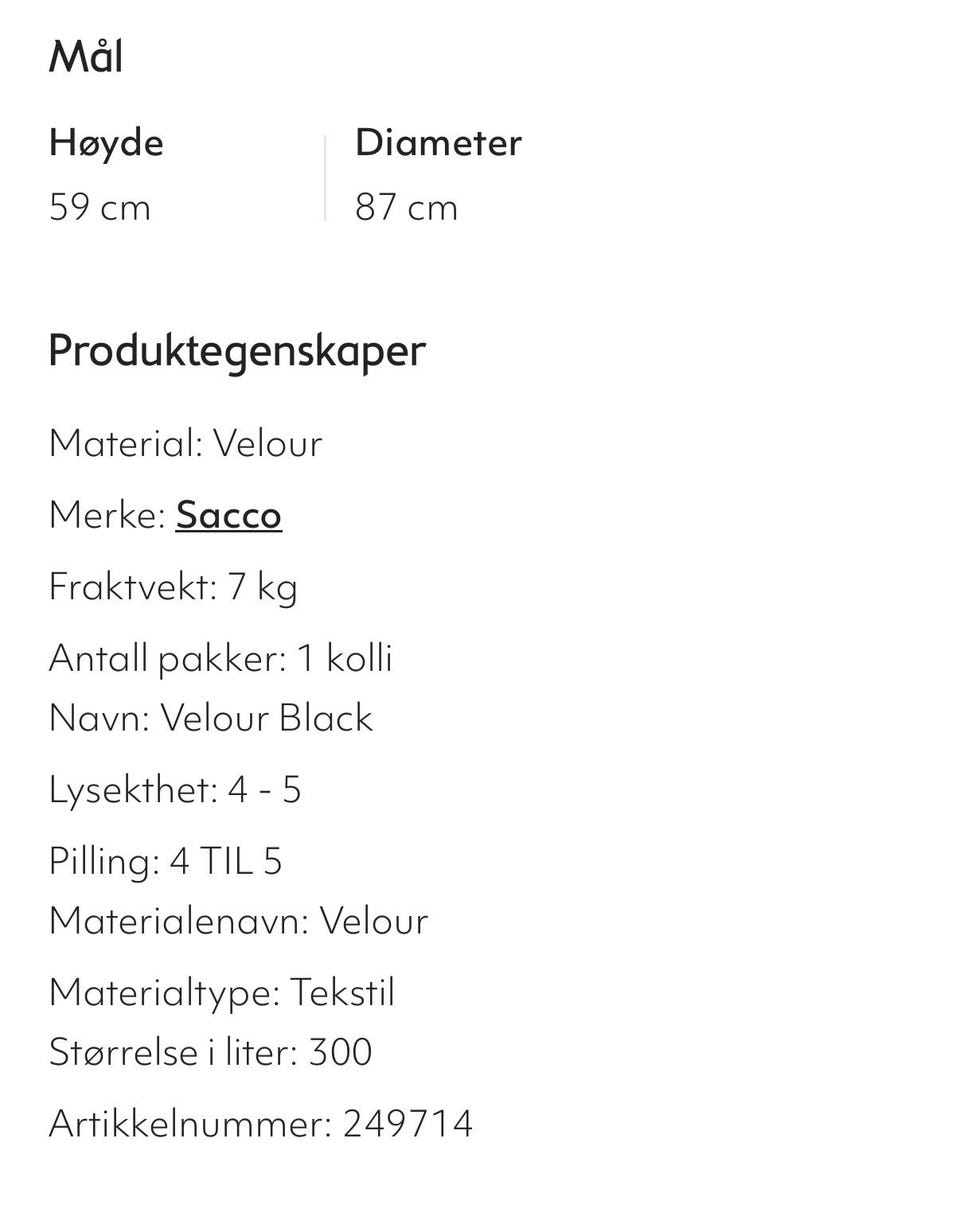Viewport: 960px width, 1228px height.
Task: Click the Høyde label
Action: click(x=106, y=143)
